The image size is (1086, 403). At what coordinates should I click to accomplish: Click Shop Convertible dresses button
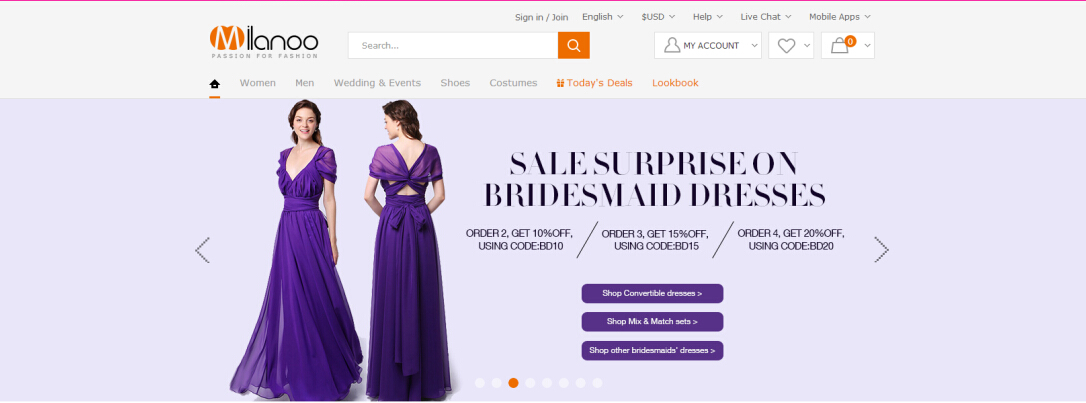coord(652,293)
